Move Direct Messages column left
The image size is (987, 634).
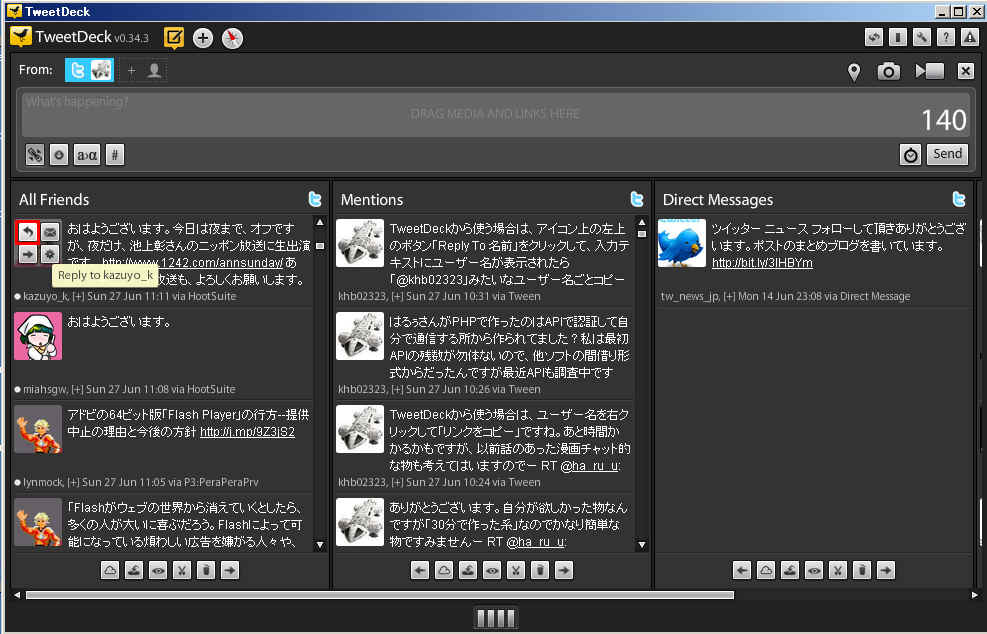pos(742,570)
